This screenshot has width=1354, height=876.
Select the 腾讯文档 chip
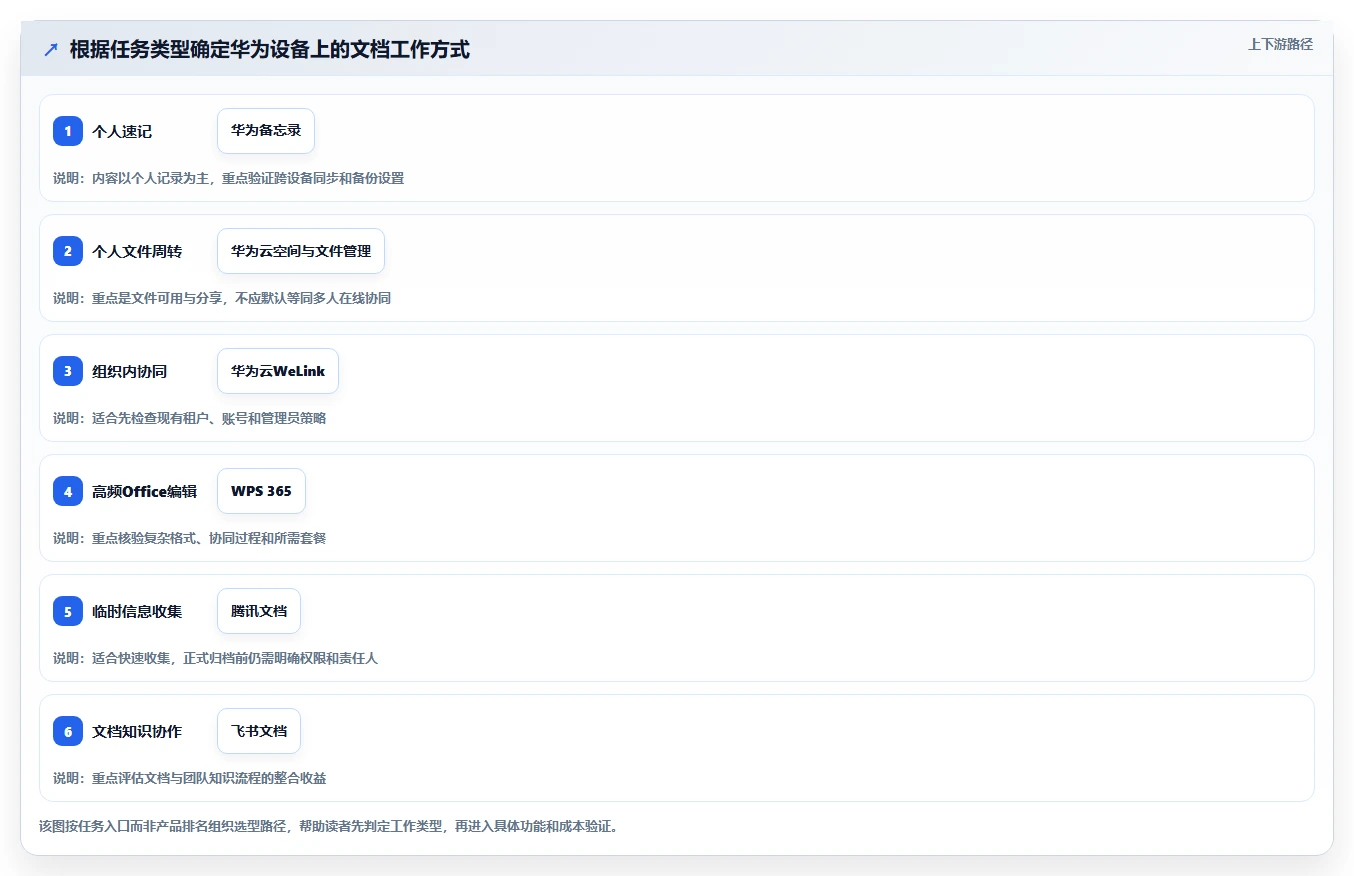[259, 611]
